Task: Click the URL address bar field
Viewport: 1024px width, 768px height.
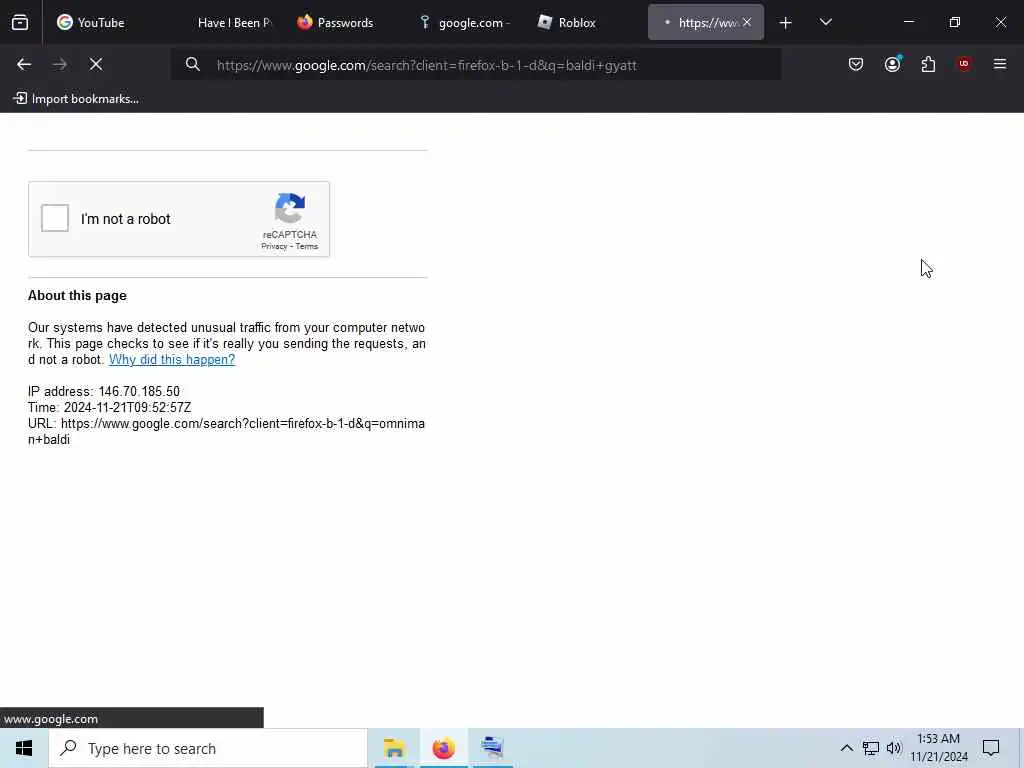Action: (475, 65)
